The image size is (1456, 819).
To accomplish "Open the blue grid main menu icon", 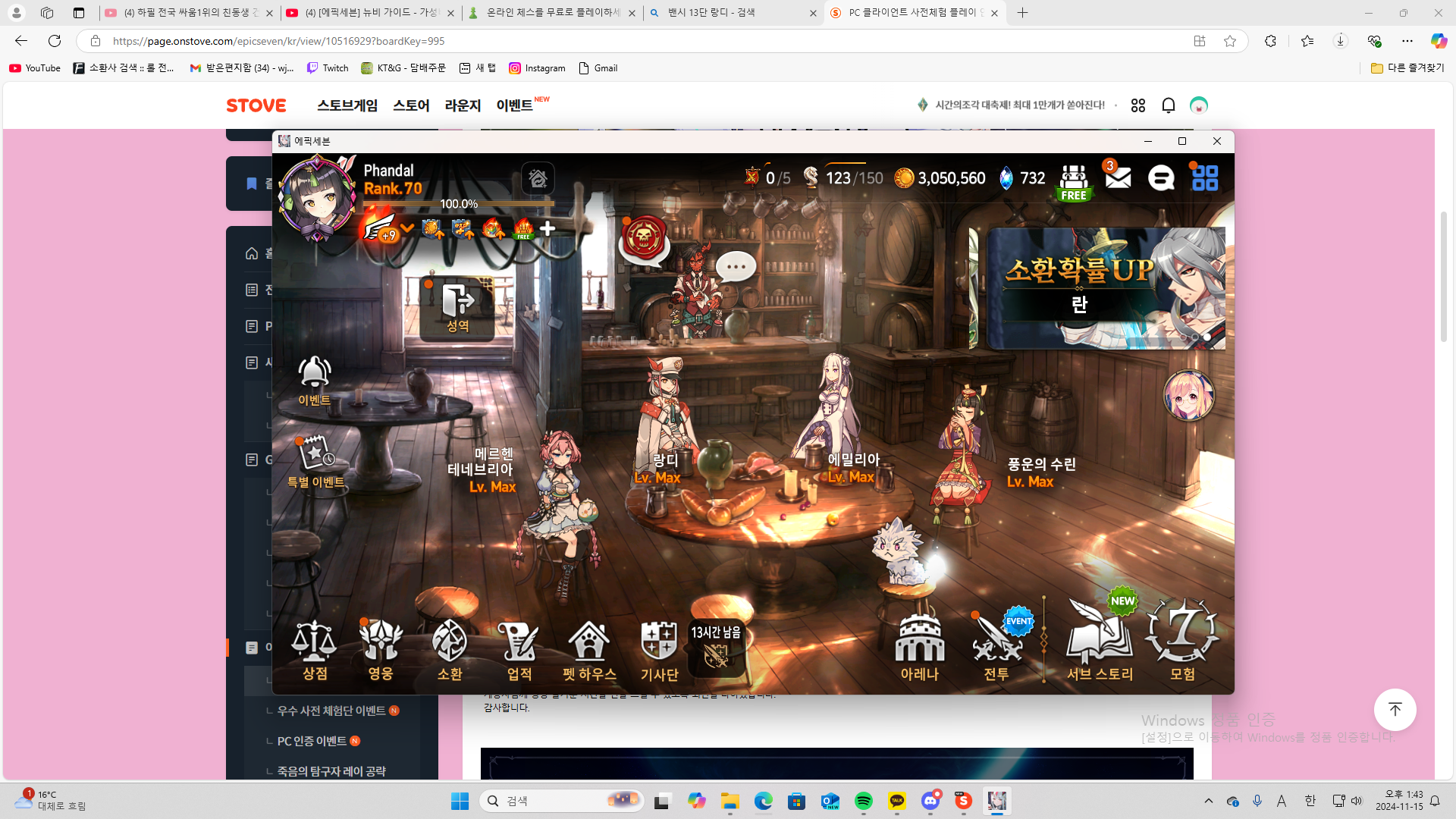I will pos(1205,178).
